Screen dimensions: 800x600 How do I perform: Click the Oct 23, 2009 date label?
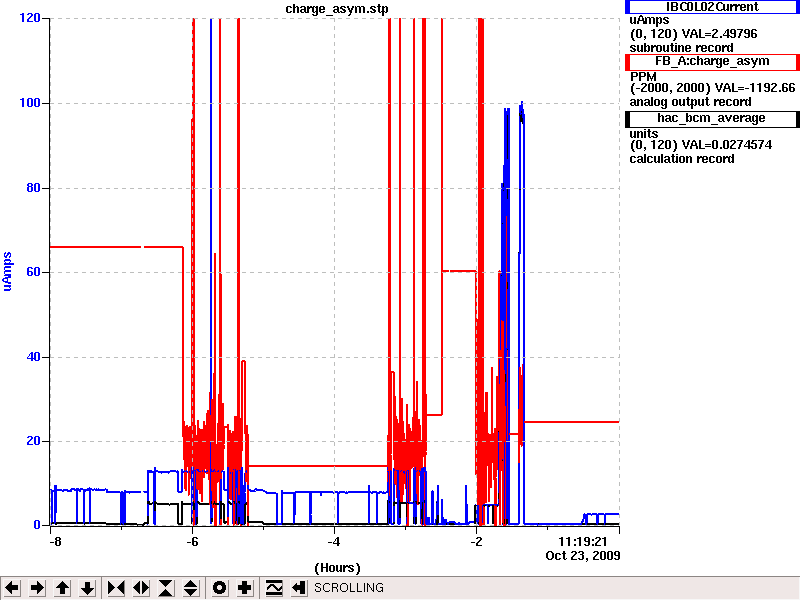click(583, 556)
